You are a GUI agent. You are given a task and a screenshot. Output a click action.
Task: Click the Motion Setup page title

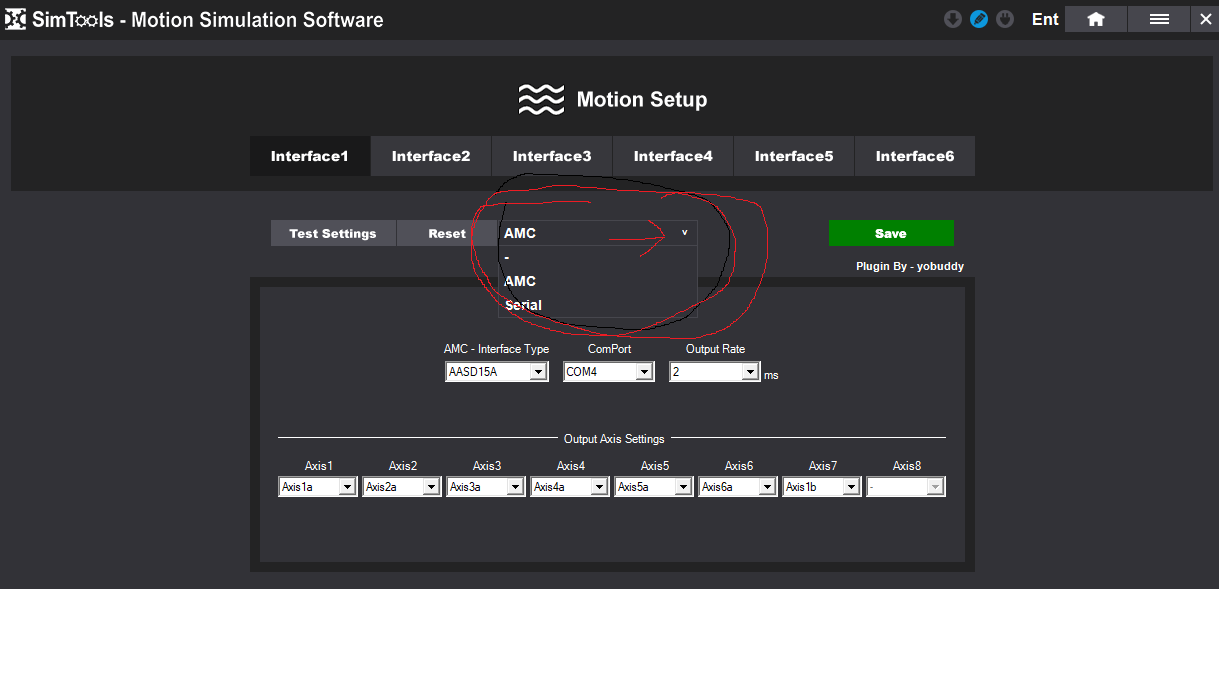click(x=642, y=100)
